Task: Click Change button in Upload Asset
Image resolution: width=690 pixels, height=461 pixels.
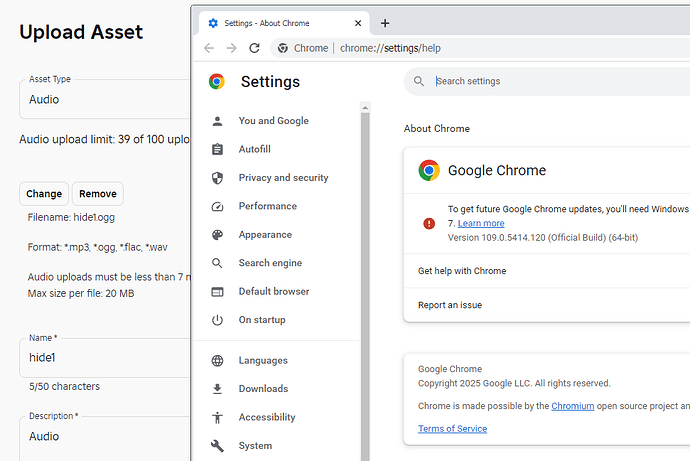Action: (44, 194)
